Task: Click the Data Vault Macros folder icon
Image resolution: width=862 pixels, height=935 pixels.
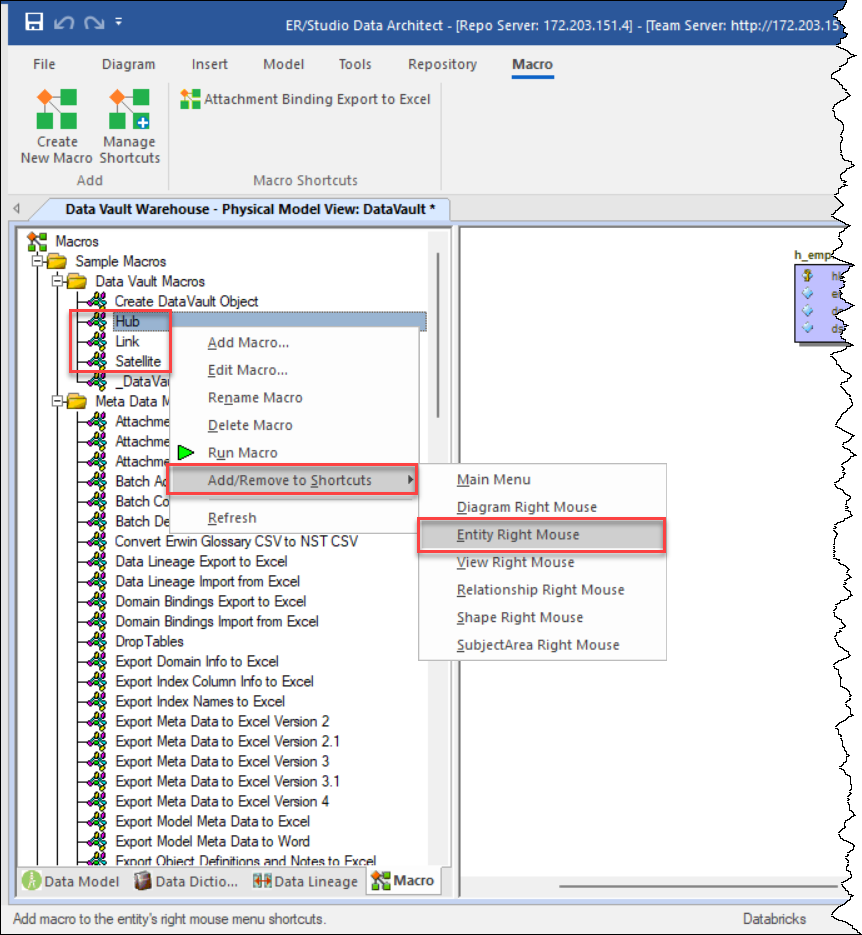Action: click(x=77, y=281)
